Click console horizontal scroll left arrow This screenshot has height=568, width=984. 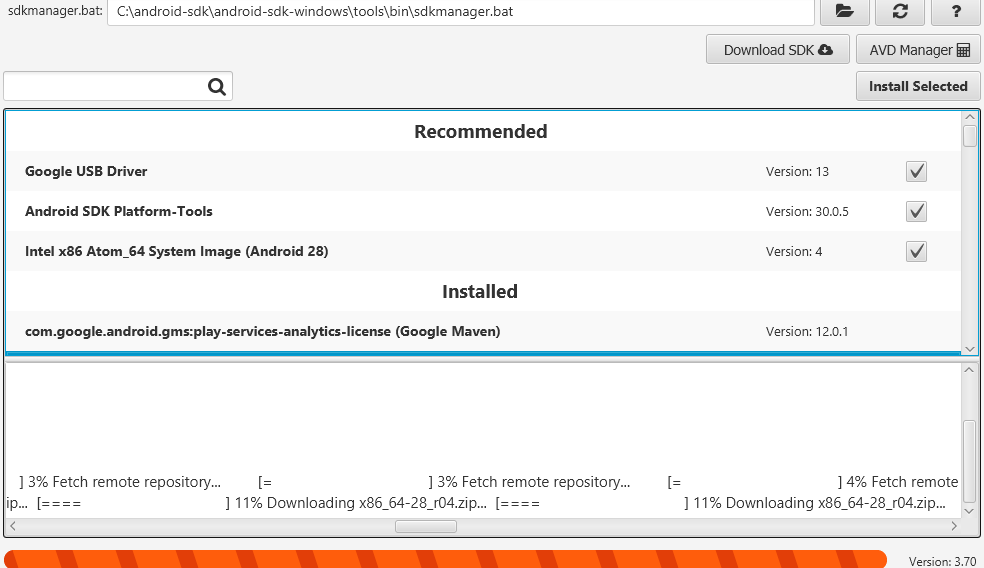13,526
